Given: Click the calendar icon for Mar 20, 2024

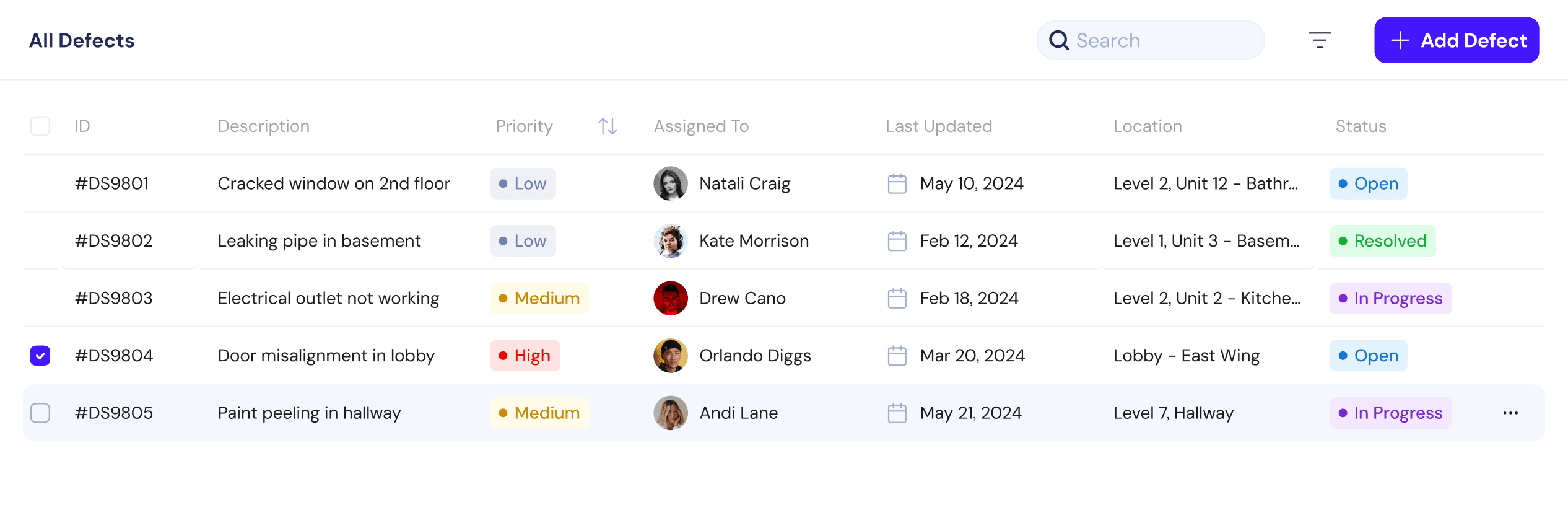Looking at the screenshot, I should click(x=897, y=356).
